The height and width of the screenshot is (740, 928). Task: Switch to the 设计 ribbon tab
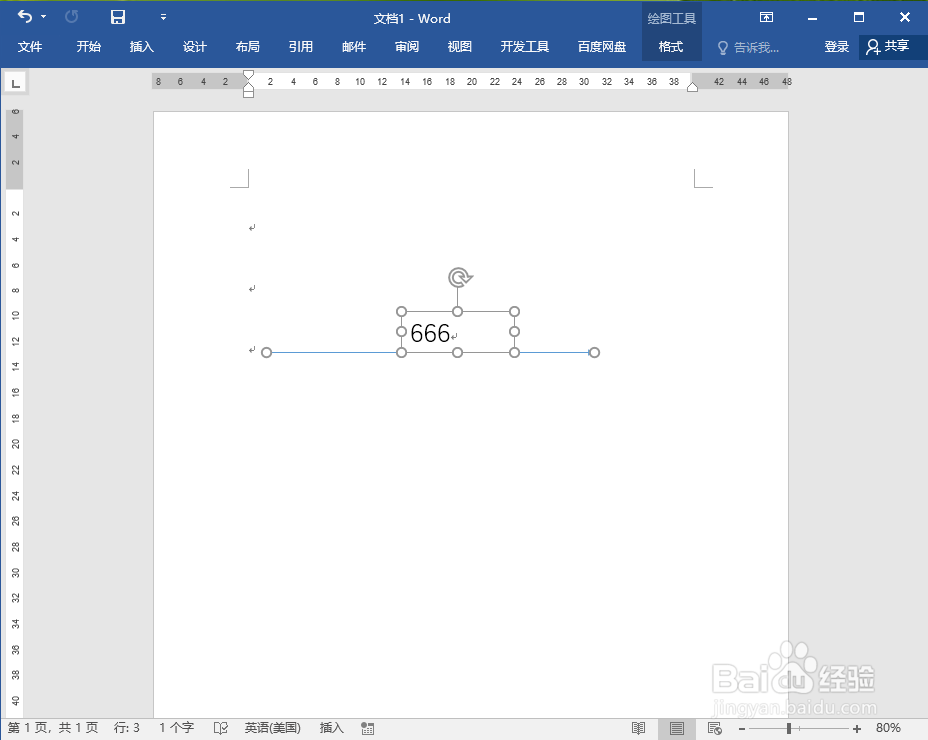pos(195,47)
